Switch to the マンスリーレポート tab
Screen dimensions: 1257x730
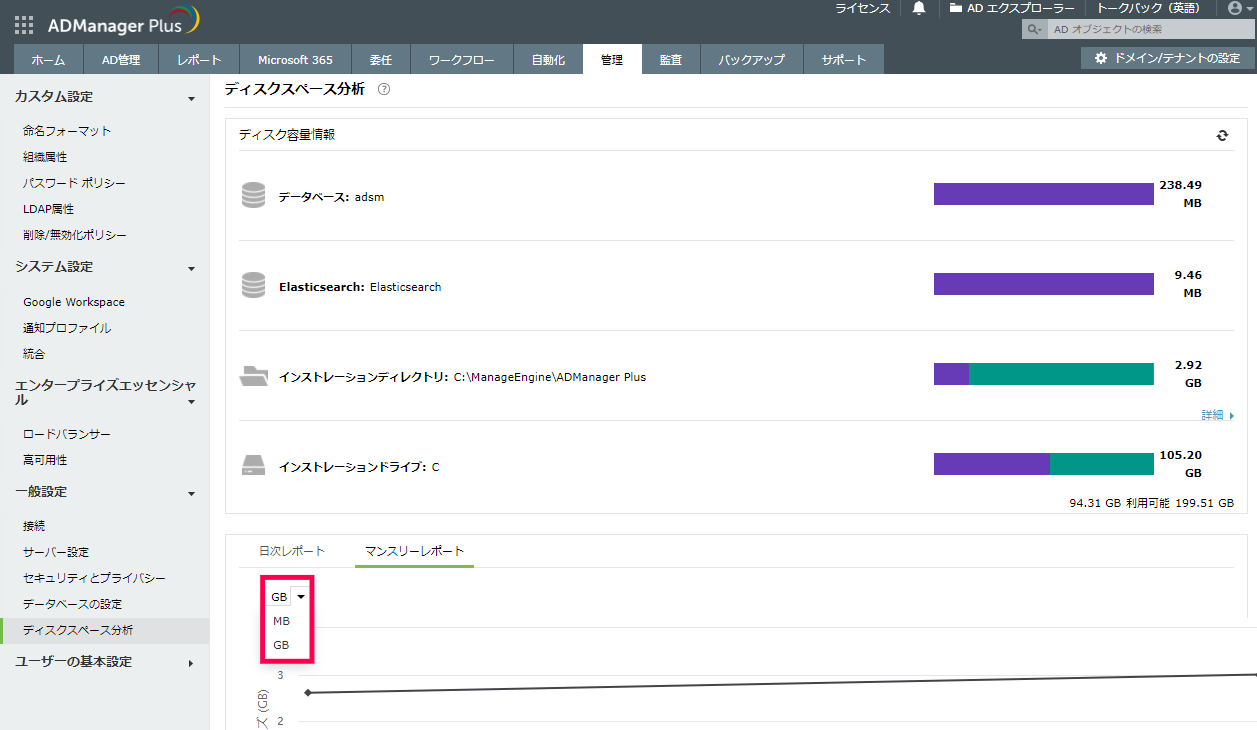click(x=414, y=551)
